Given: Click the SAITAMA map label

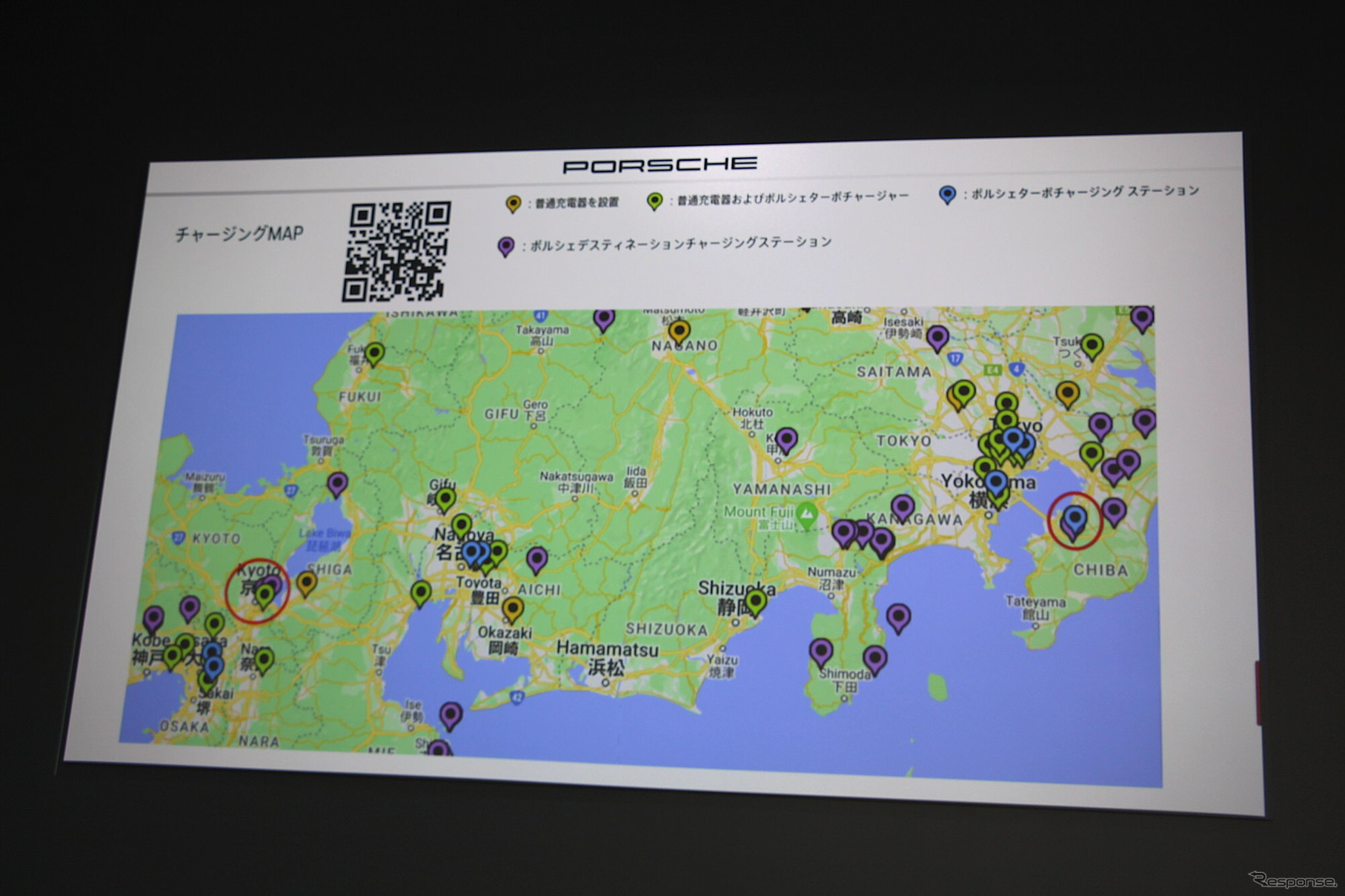Looking at the screenshot, I should click(894, 371).
